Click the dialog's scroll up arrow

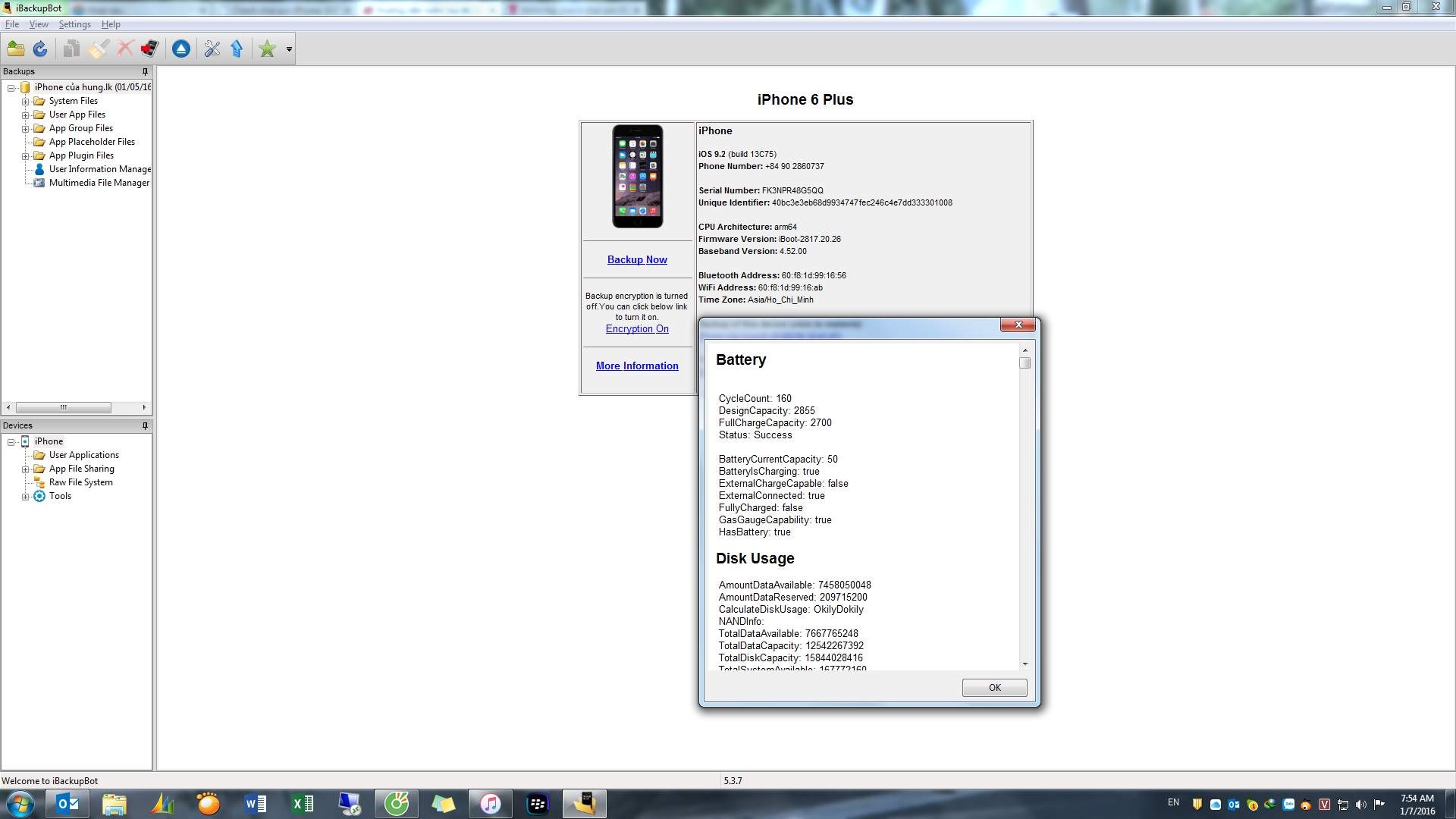coord(1025,350)
